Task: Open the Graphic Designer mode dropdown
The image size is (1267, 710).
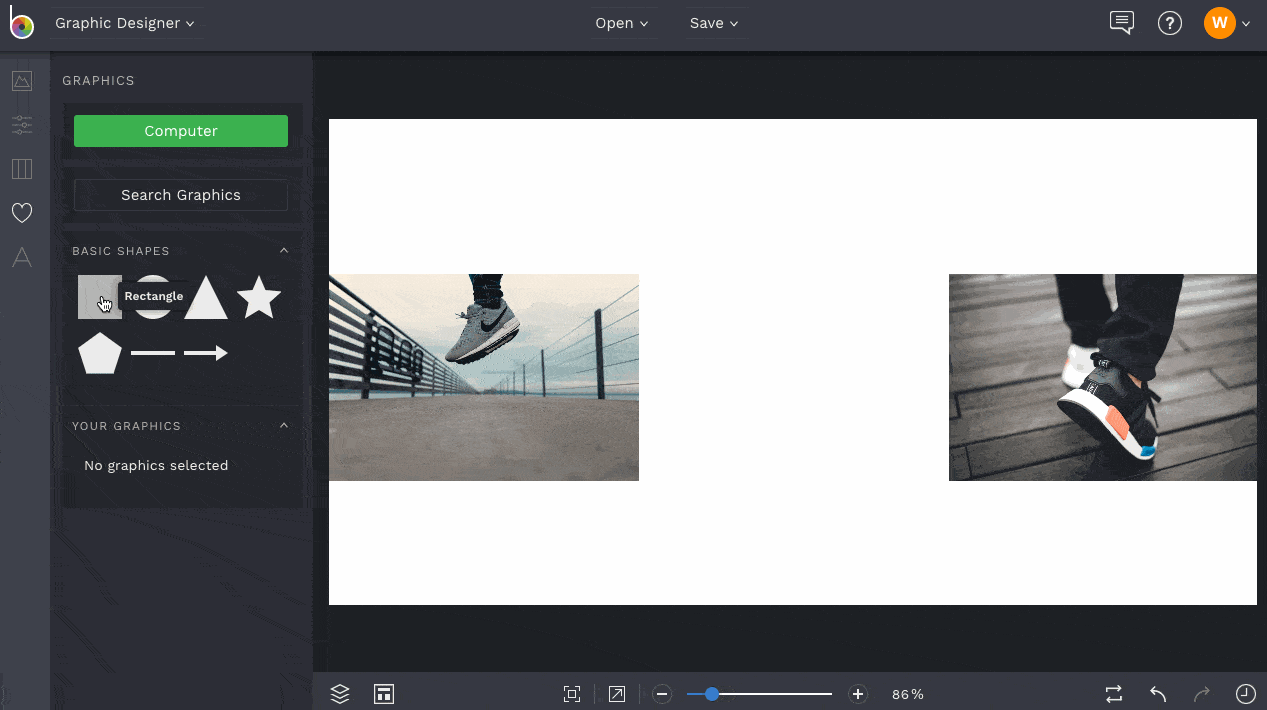Action: pos(125,23)
